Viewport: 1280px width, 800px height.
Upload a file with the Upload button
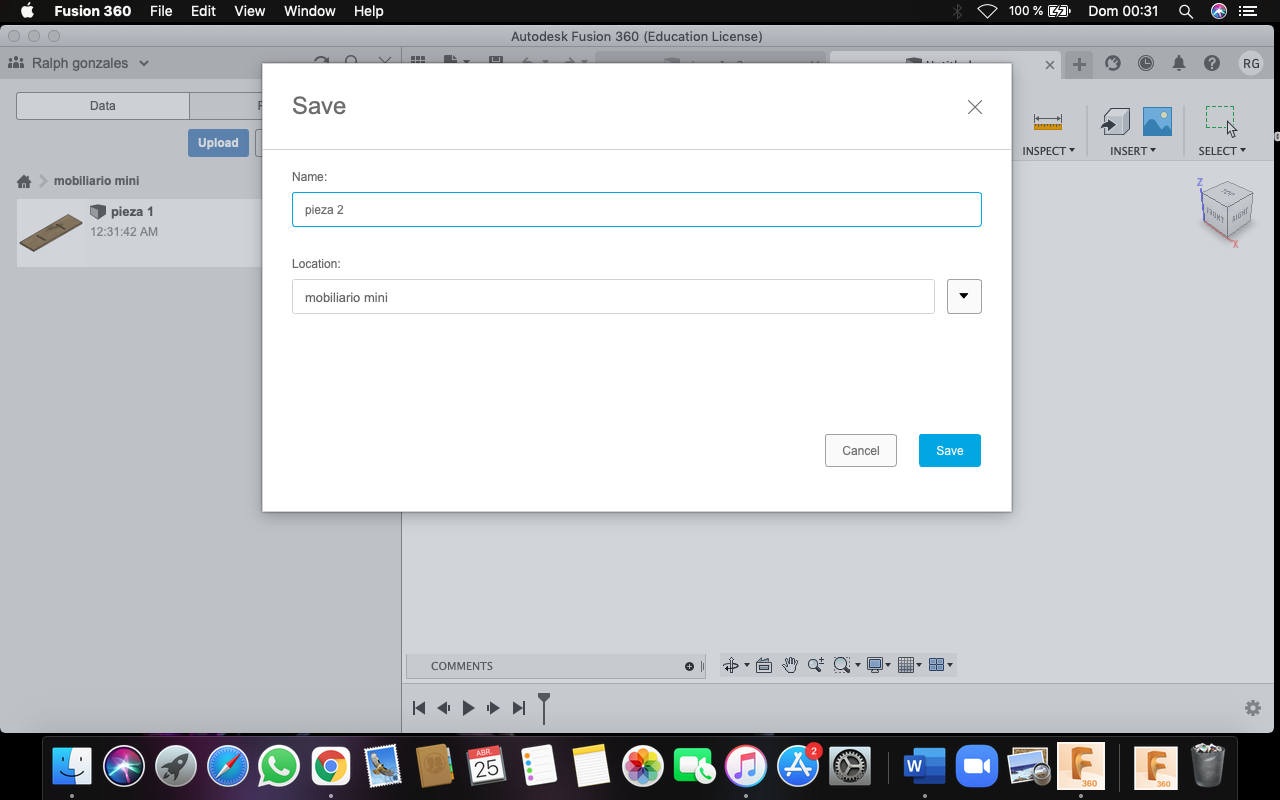pyautogui.click(x=218, y=142)
